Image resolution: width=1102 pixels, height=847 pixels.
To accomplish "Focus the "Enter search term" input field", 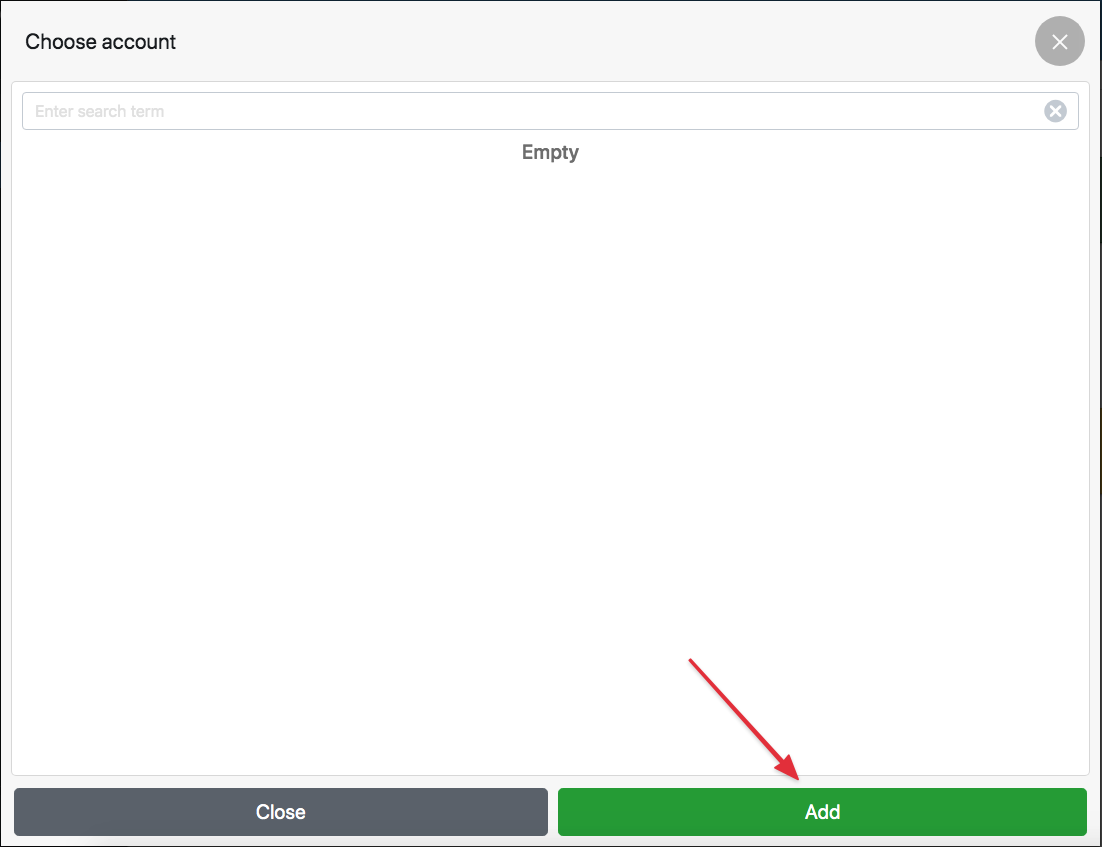I will [530, 111].
